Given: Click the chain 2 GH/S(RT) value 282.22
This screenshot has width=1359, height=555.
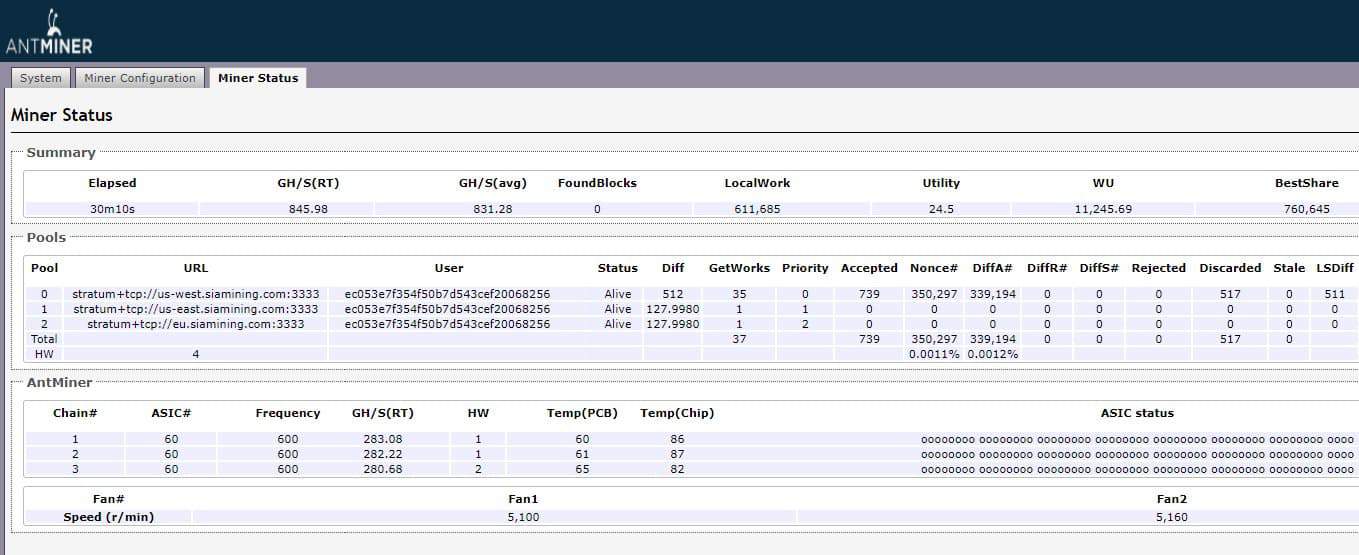Looking at the screenshot, I should (x=383, y=454).
